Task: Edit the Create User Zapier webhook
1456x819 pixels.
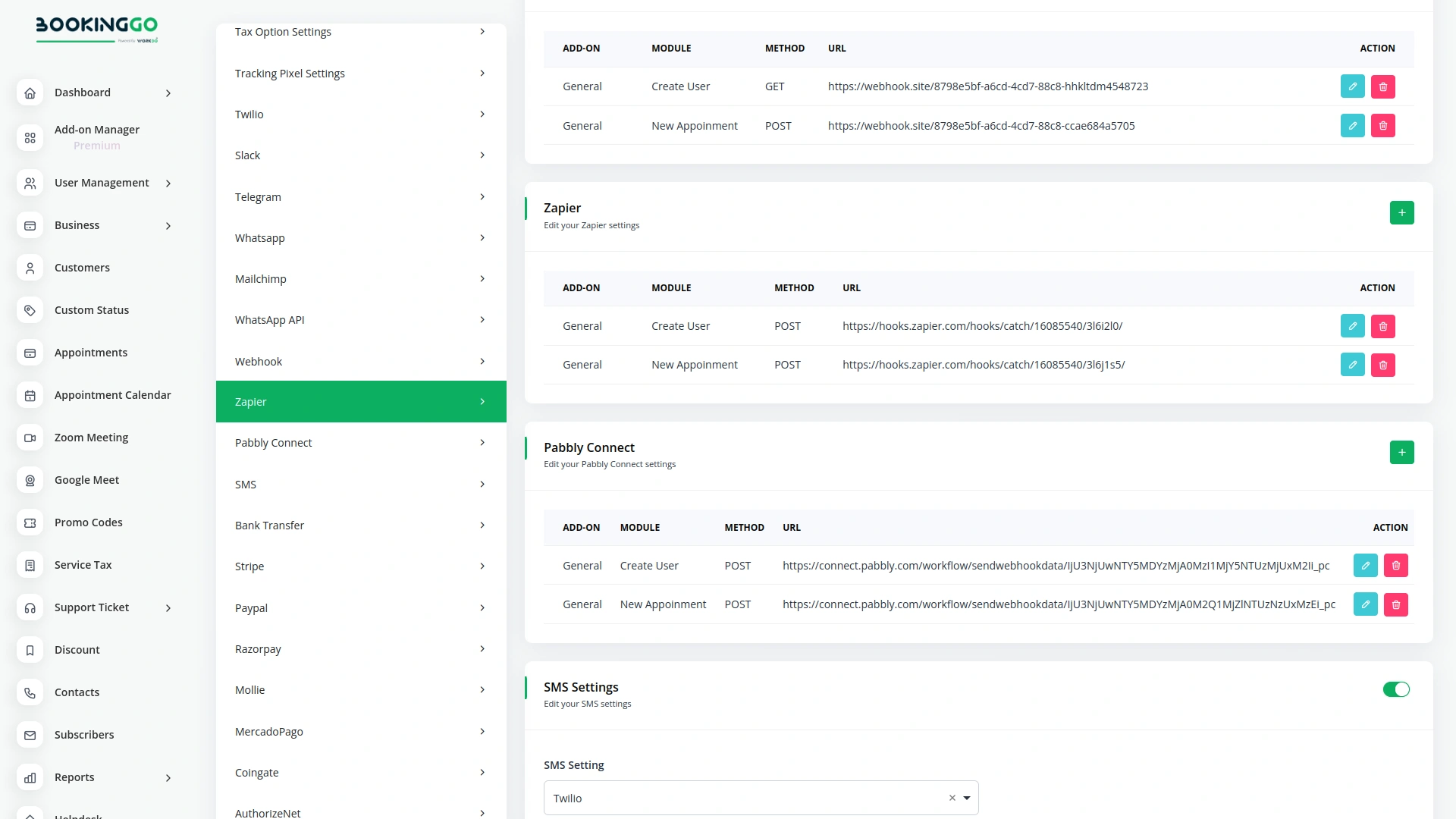Action: pos(1352,326)
